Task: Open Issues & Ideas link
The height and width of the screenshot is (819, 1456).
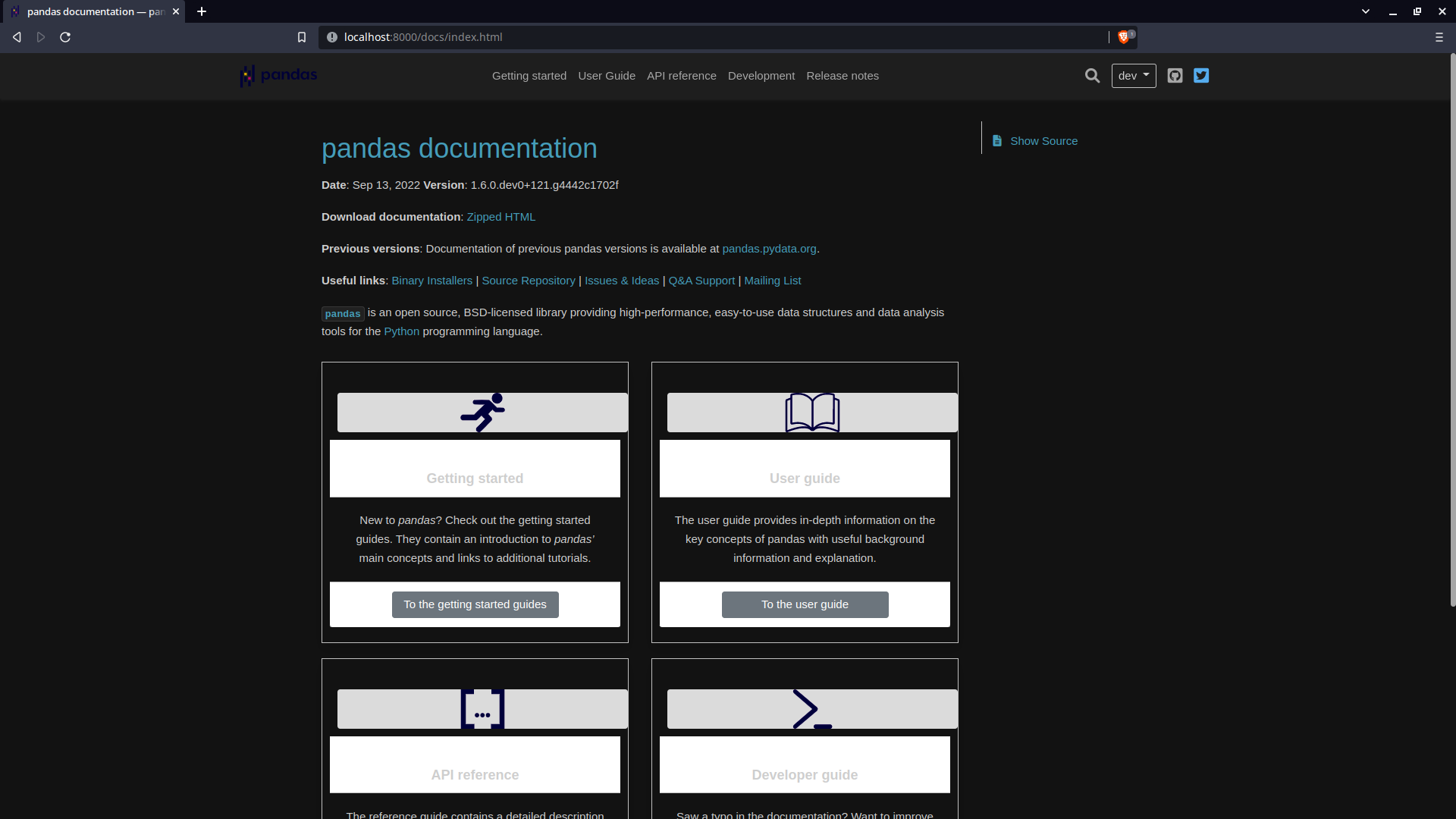Action: [x=622, y=281]
